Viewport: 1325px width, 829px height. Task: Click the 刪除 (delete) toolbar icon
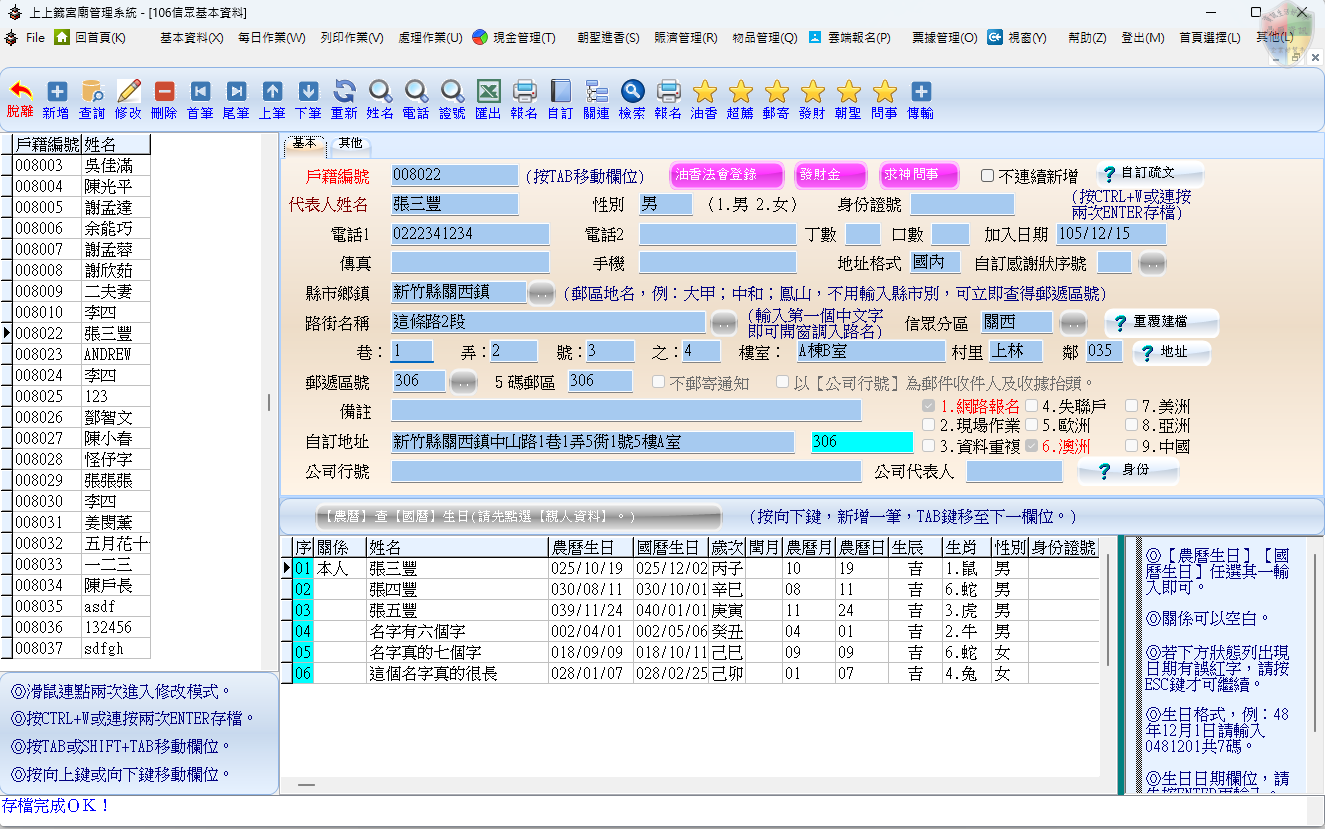[x=163, y=93]
